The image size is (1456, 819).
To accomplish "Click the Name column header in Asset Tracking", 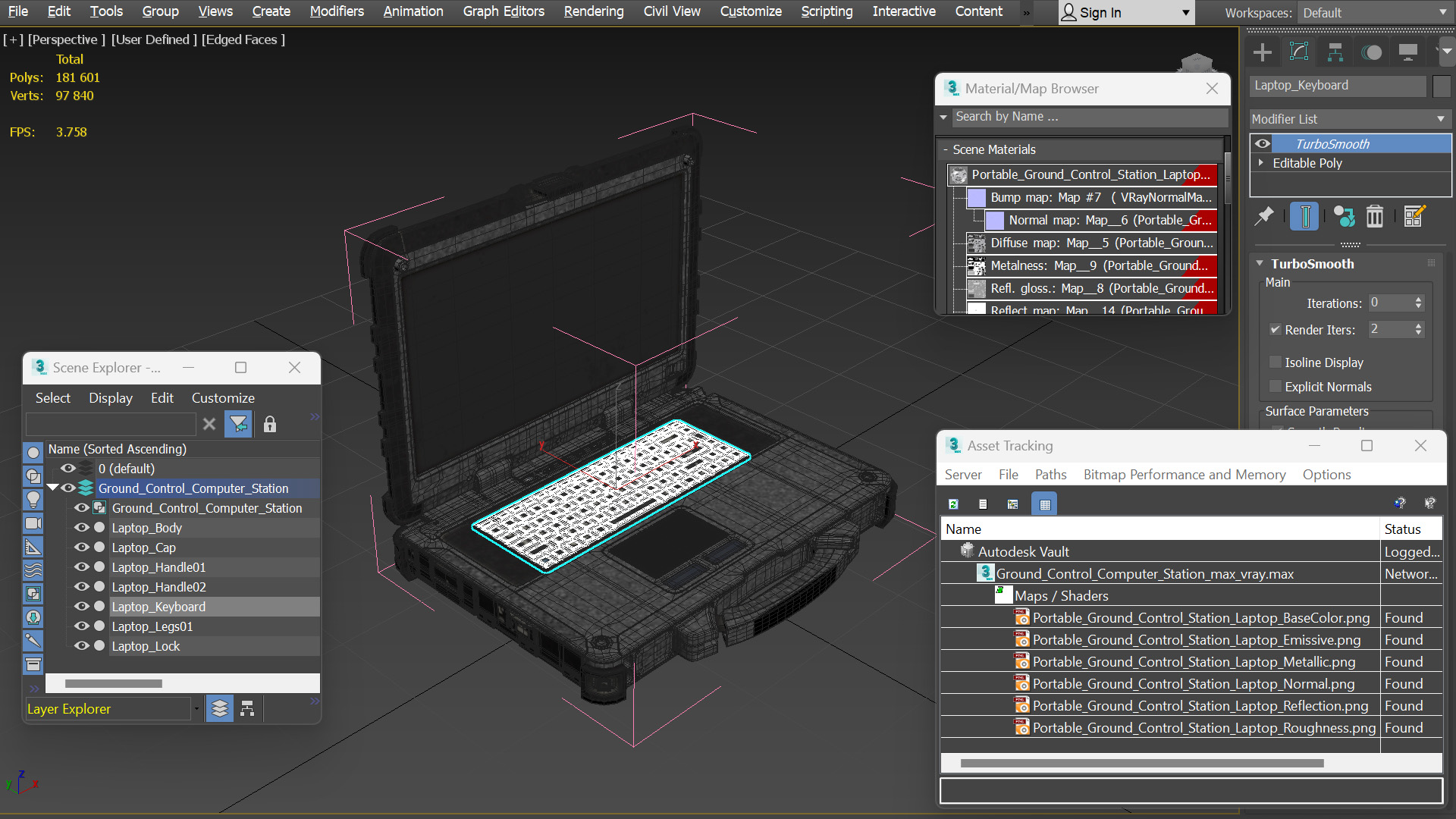I will coord(1160,529).
